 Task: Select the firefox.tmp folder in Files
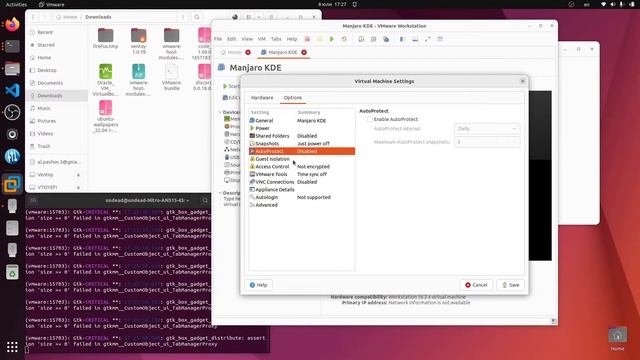tap(105, 39)
